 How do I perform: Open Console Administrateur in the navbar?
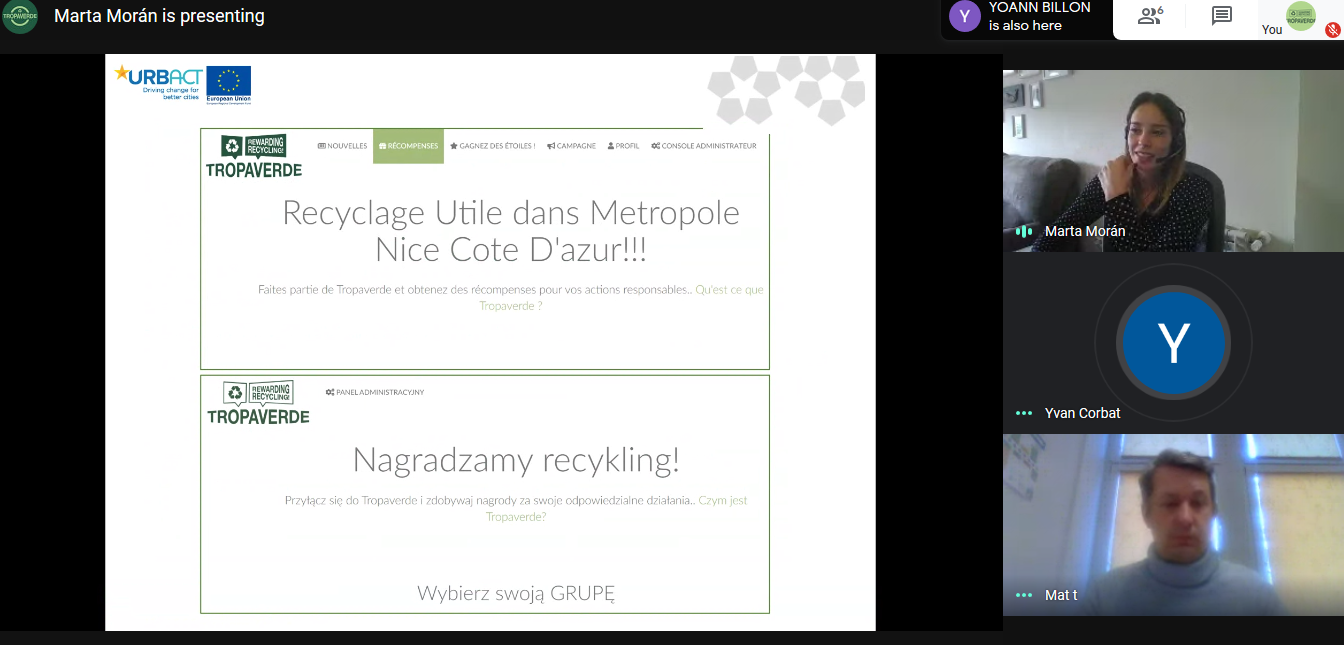[704, 146]
